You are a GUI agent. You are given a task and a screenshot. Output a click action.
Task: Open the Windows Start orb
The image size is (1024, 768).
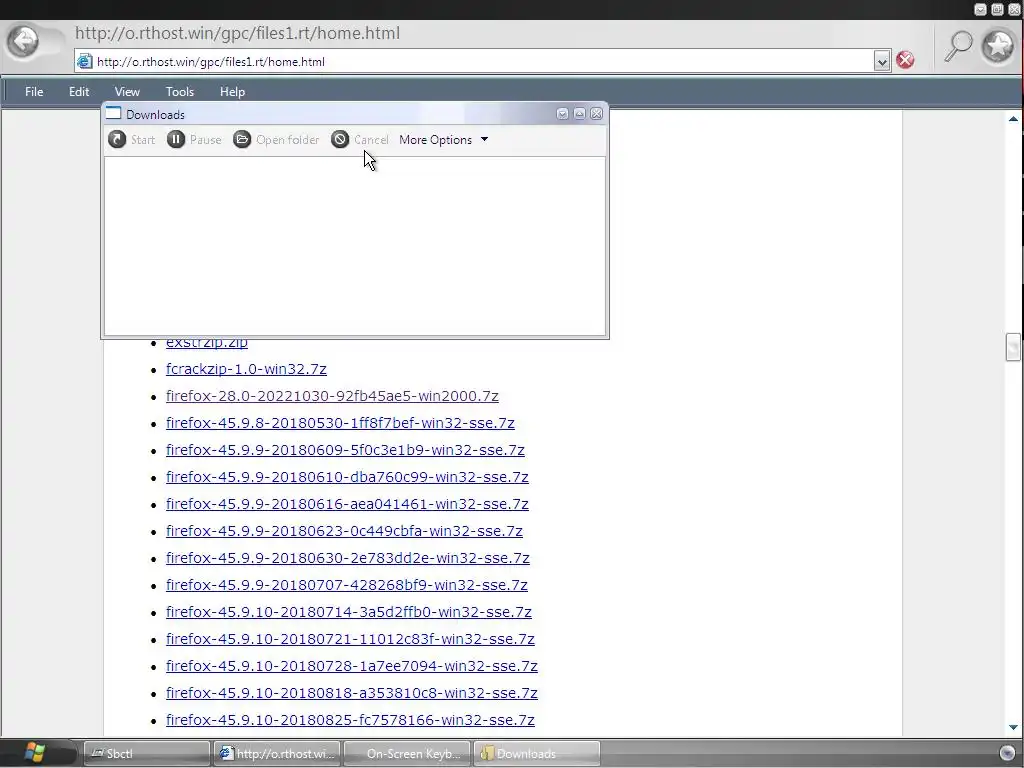(x=34, y=753)
